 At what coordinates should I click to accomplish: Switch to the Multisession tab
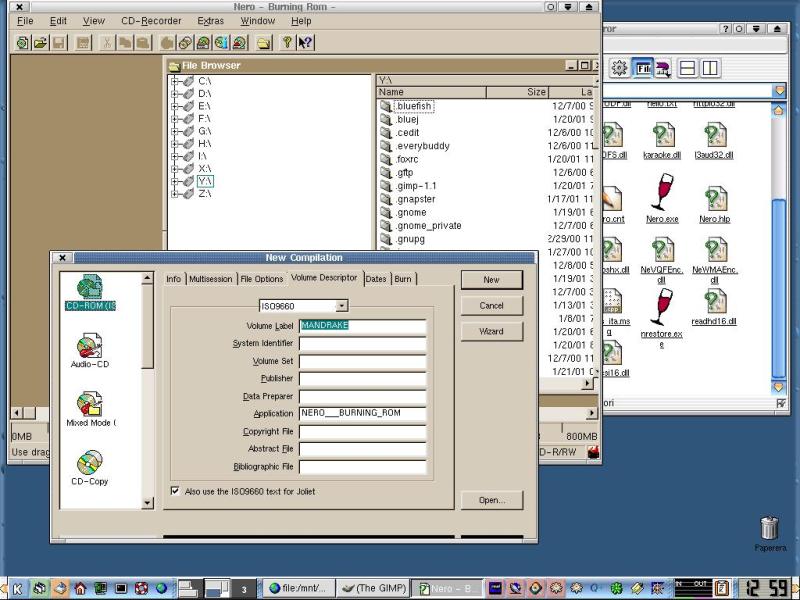tap(211, 279)
